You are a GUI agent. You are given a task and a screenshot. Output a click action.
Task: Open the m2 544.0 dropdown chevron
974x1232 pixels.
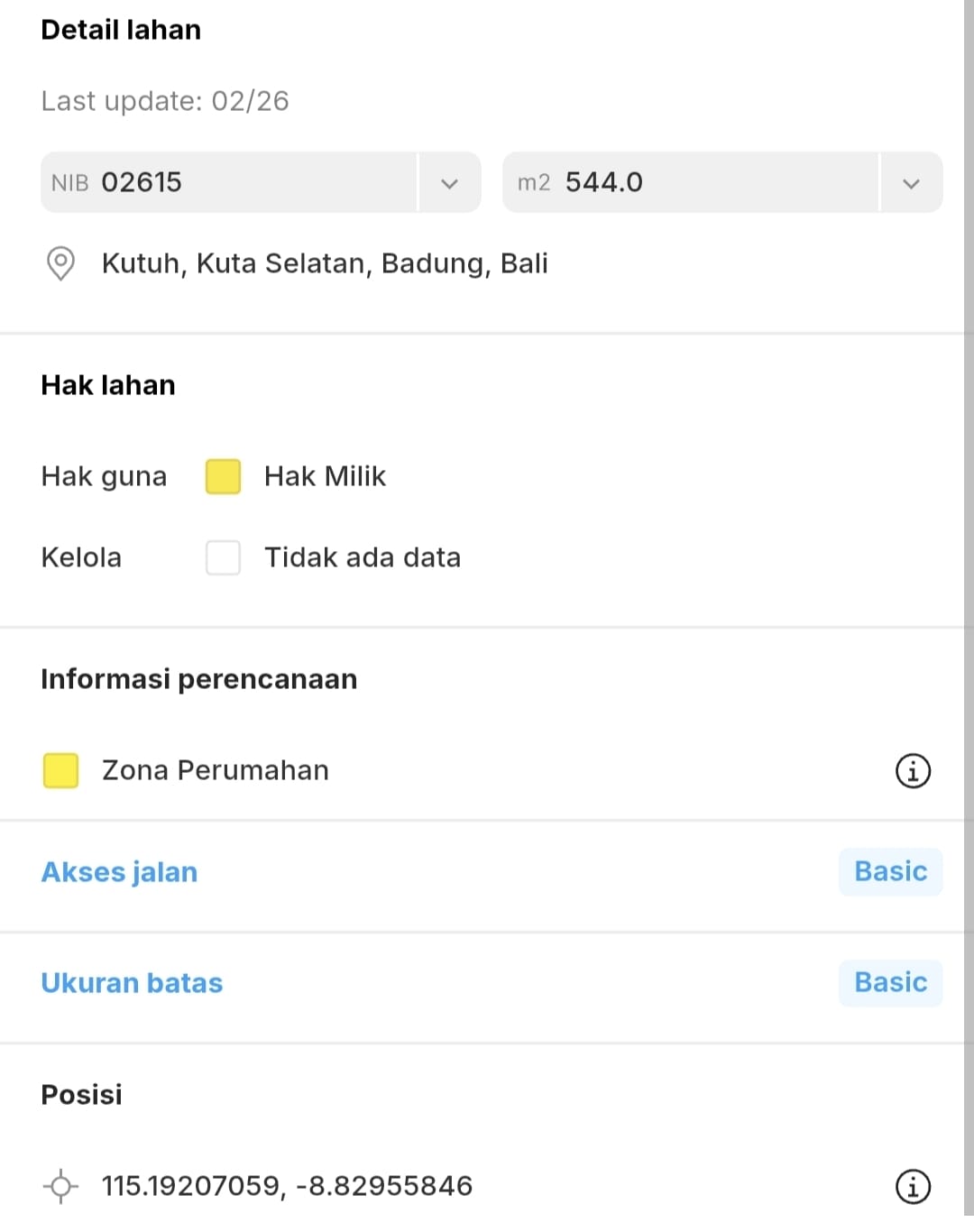click(x=911, y=183)
